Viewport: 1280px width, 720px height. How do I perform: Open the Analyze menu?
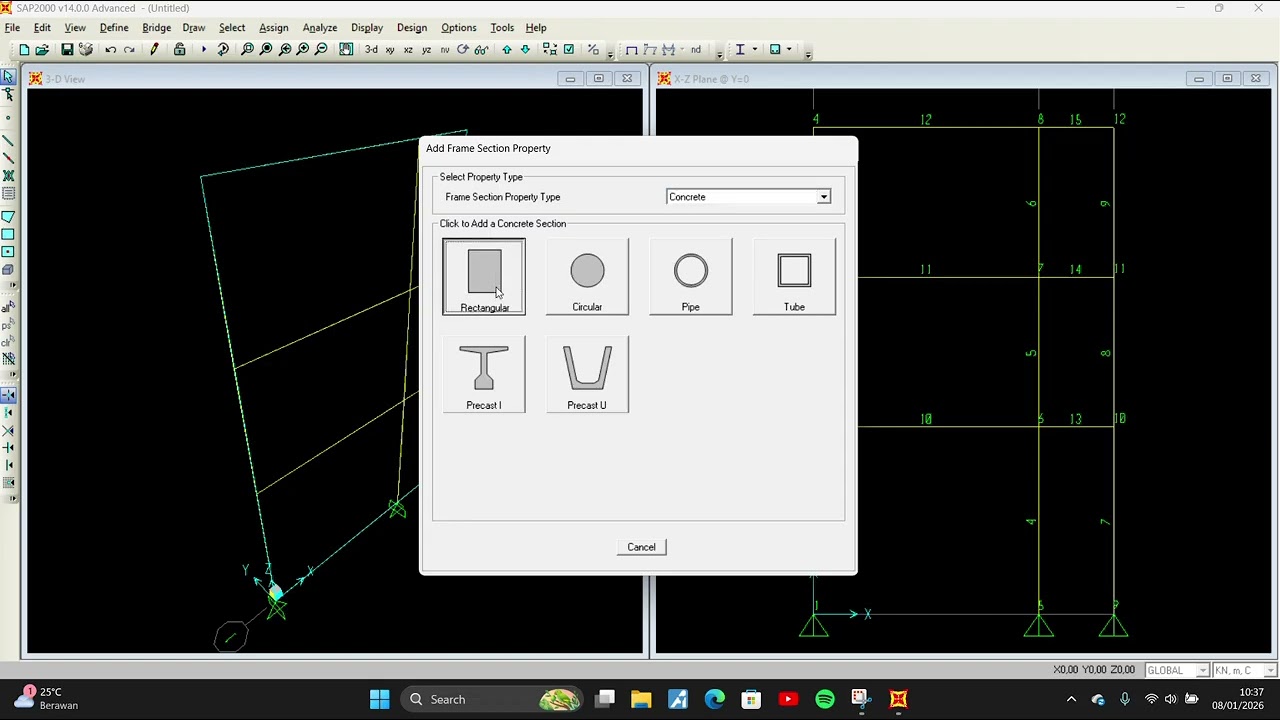(320, 28)
